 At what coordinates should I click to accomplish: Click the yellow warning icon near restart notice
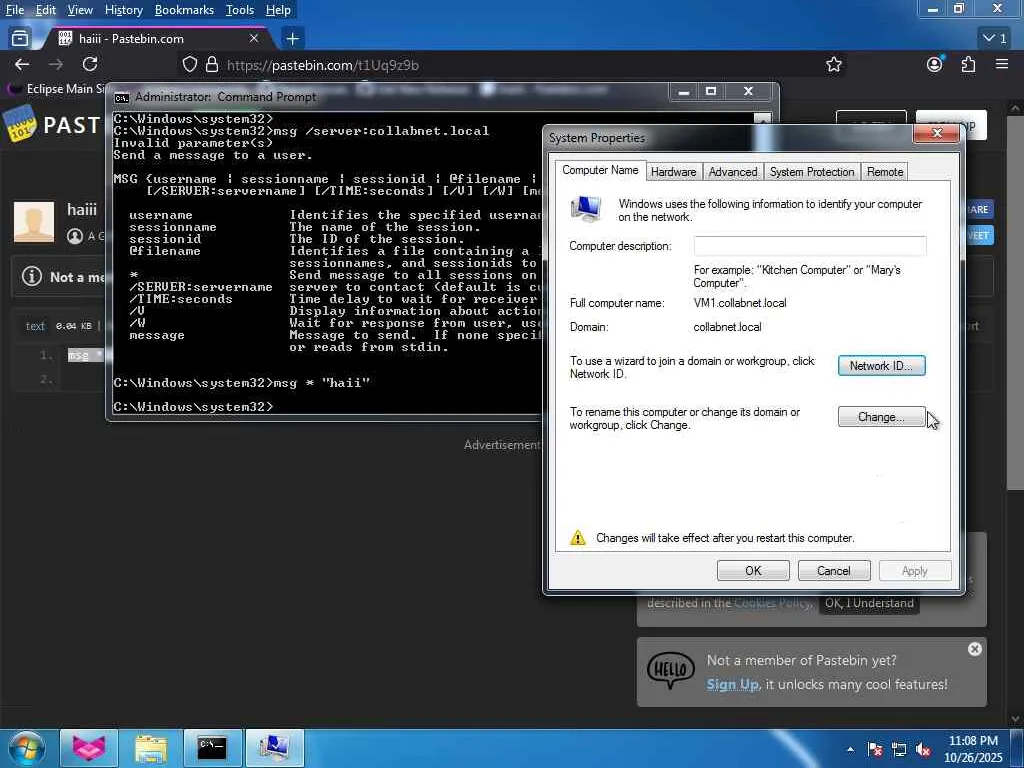(578, 537)
